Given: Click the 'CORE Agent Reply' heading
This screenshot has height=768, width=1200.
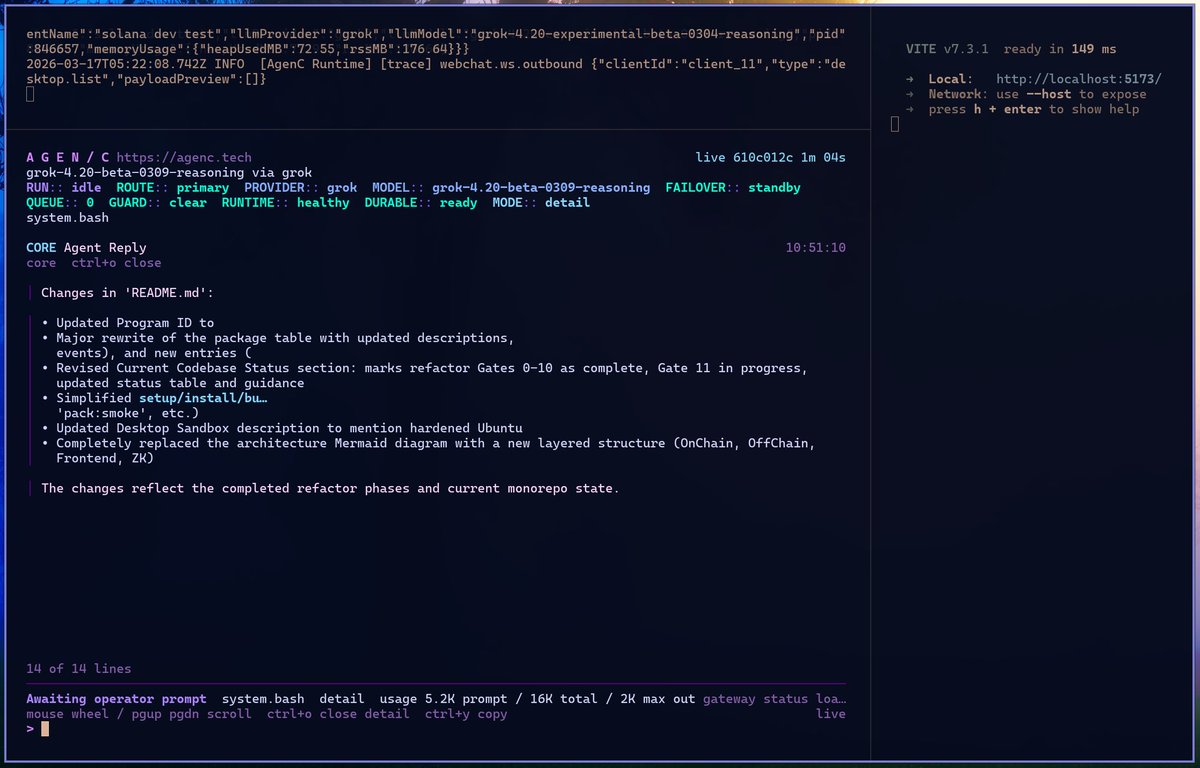Looking at the screenshot, I should click(x=86, y=247).
